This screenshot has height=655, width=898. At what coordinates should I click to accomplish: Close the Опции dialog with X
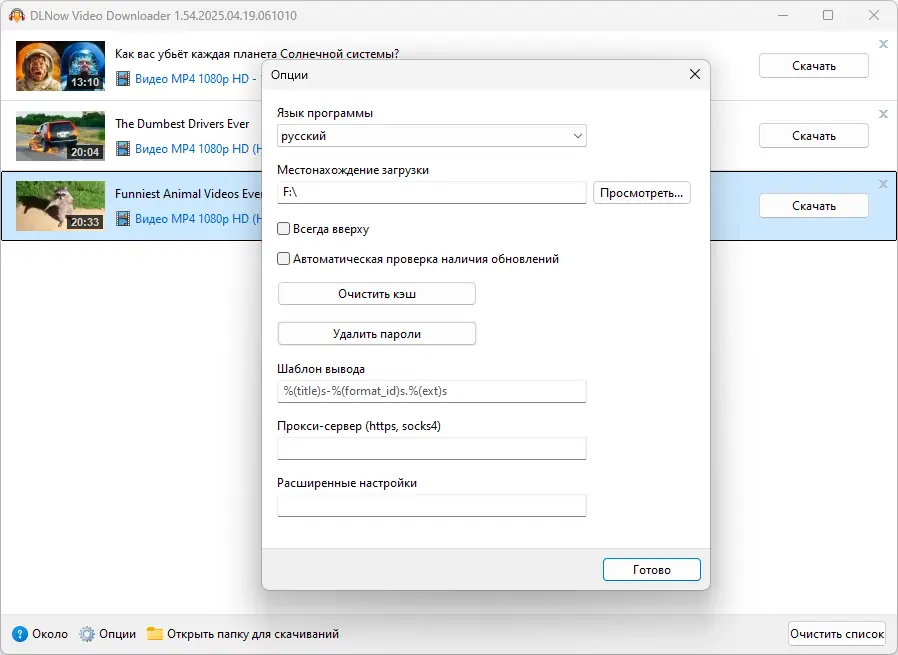pyautogui.click(x=695, y=75)
